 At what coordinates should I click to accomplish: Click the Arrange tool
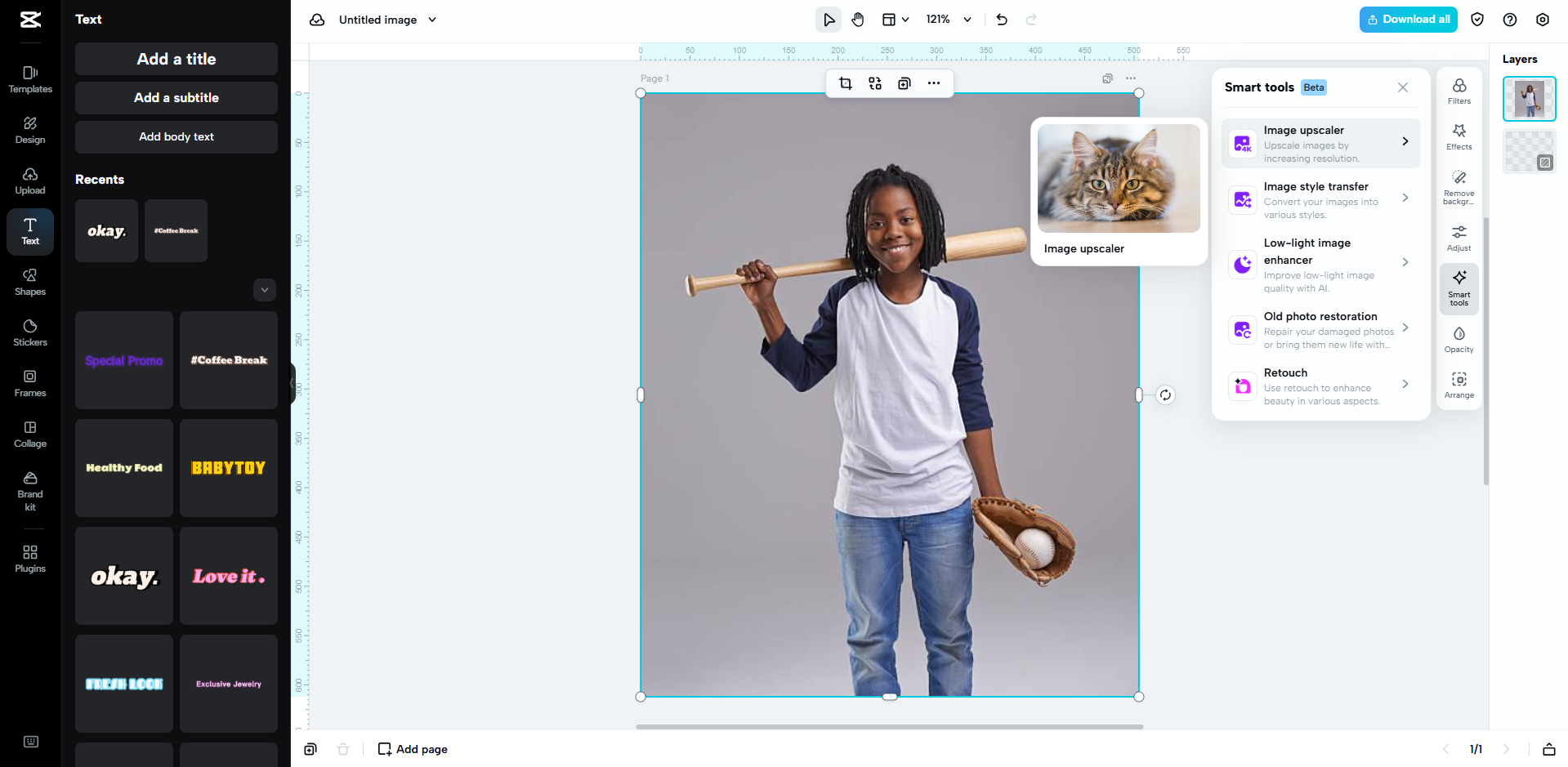1459,384
